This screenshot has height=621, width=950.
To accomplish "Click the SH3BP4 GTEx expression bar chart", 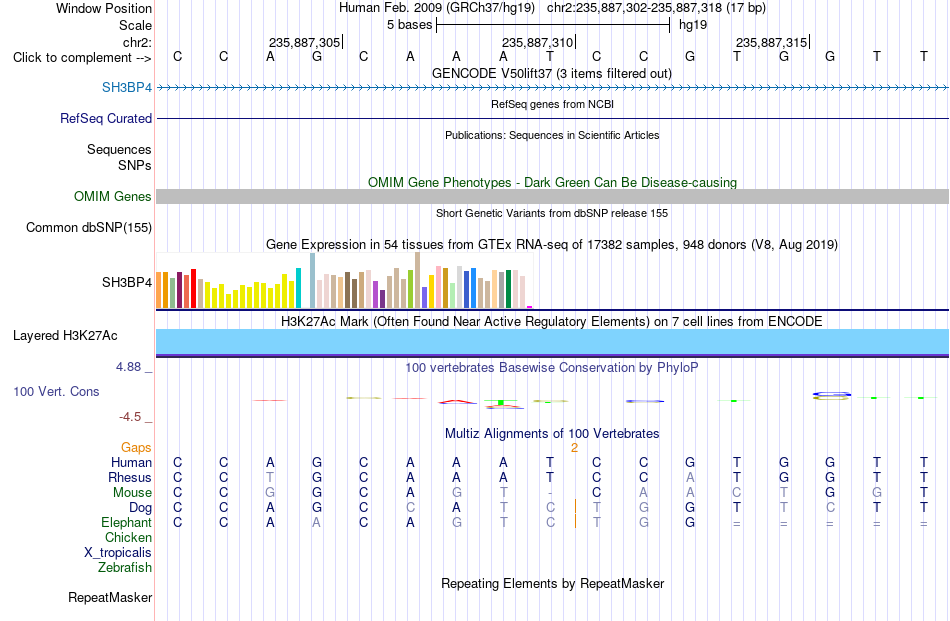I will (x=344, y=281).
